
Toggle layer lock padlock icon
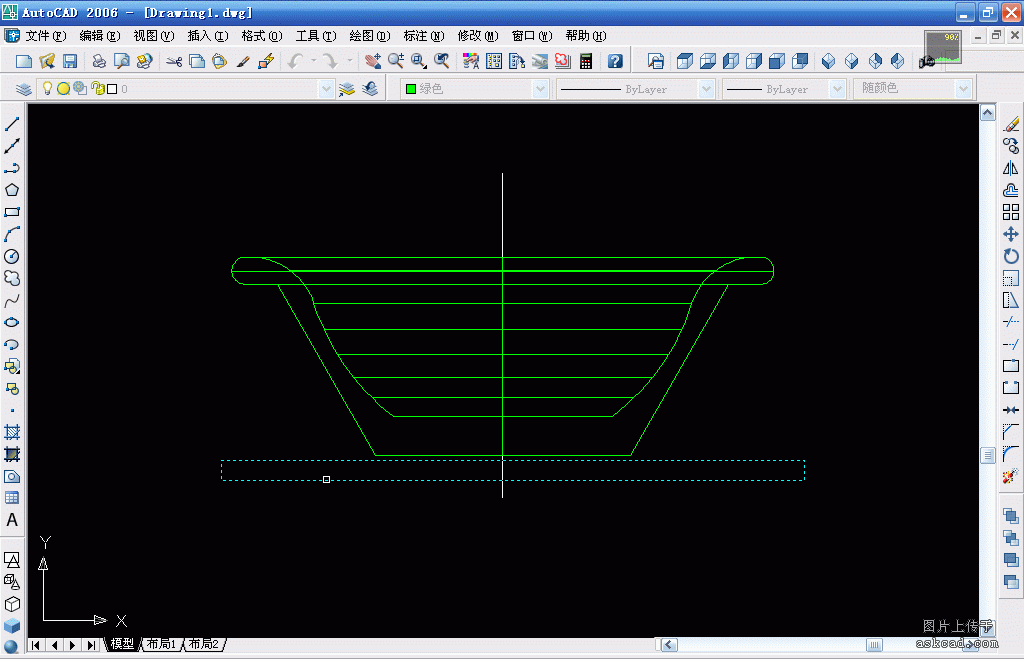click(x=97, y=89)
